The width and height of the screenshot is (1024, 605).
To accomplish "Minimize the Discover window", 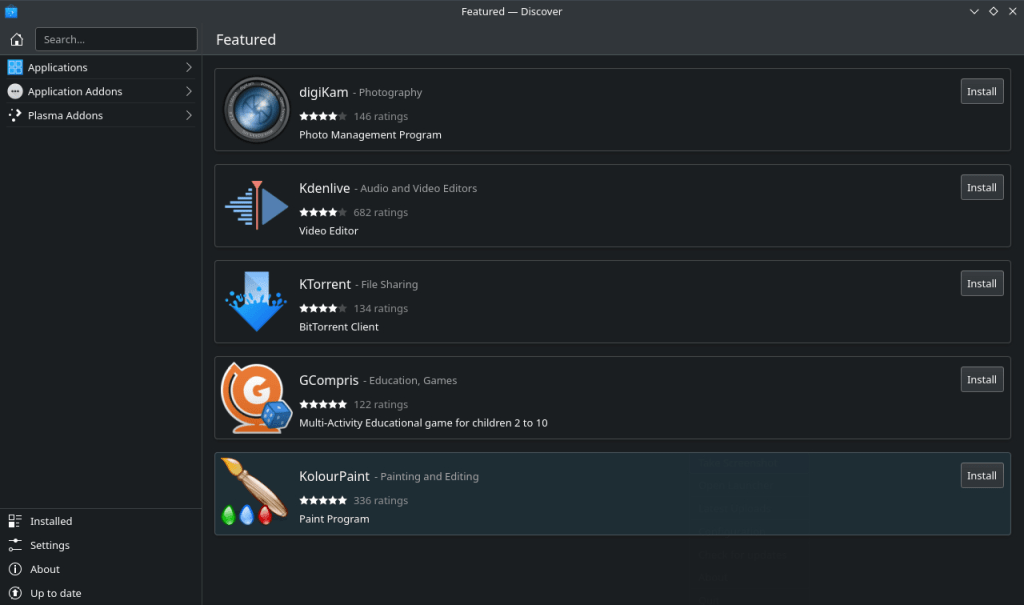I will point(974,11).
